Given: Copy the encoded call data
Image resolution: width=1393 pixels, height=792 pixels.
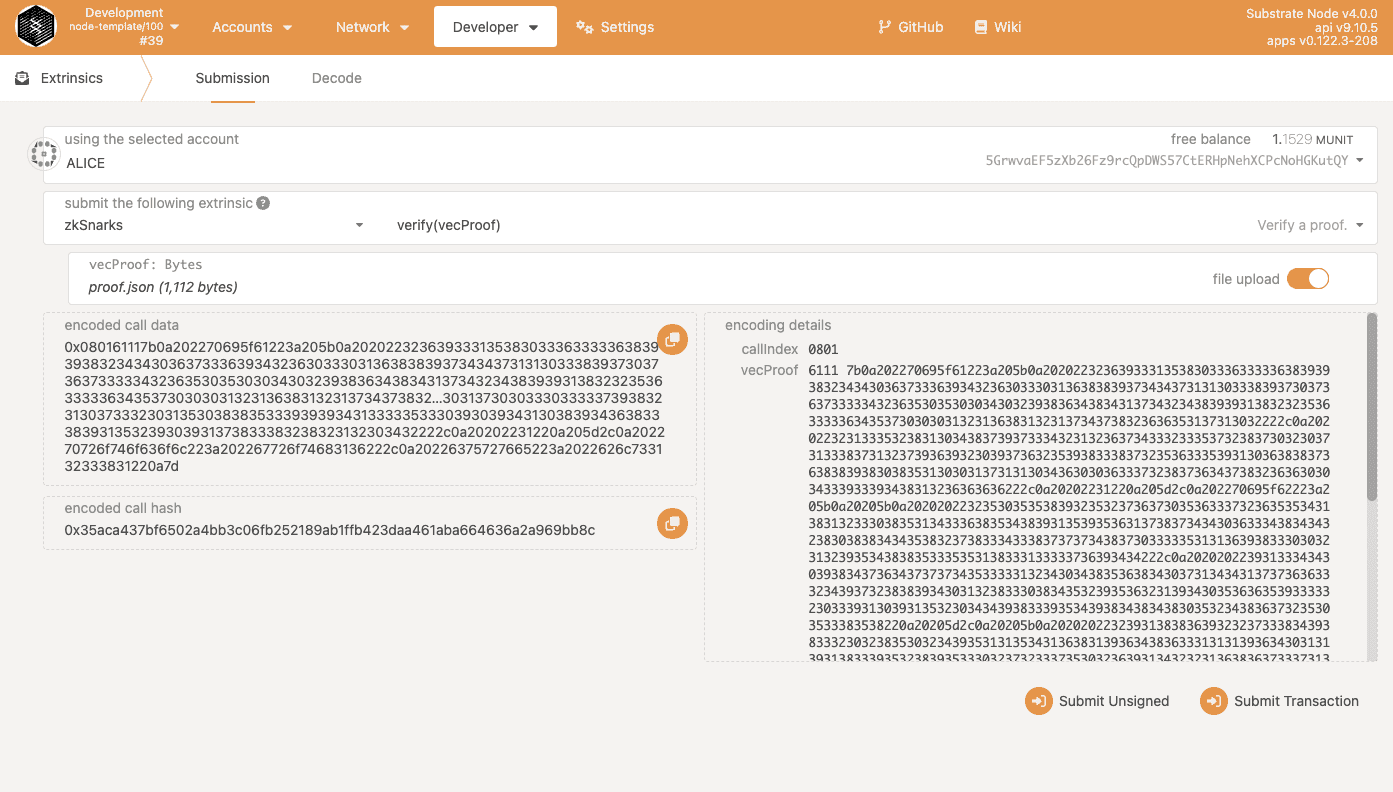Looking at the screenshot, I should click(x=672, y=339).
